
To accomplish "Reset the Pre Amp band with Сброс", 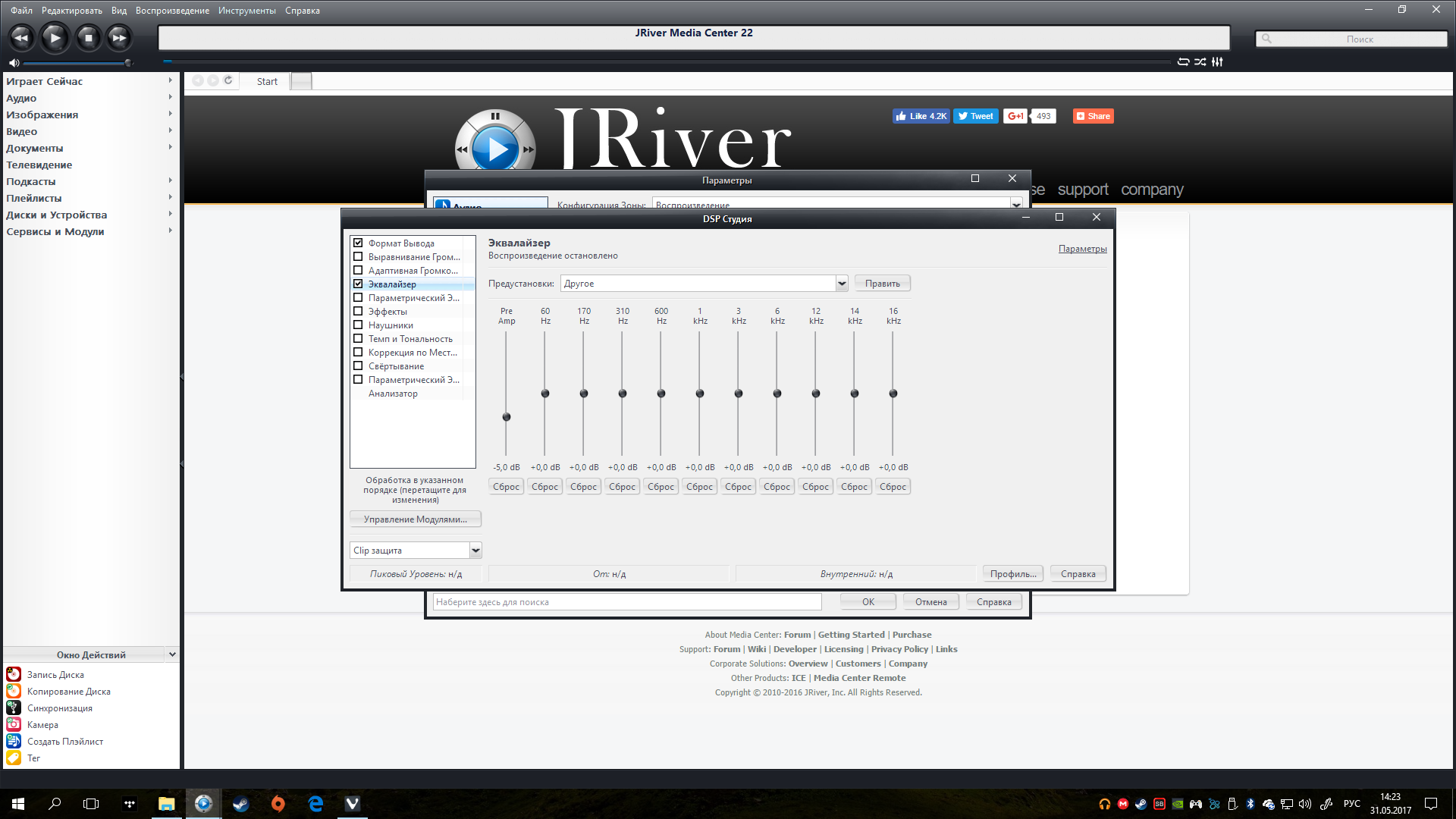I will tap(506, 487).
